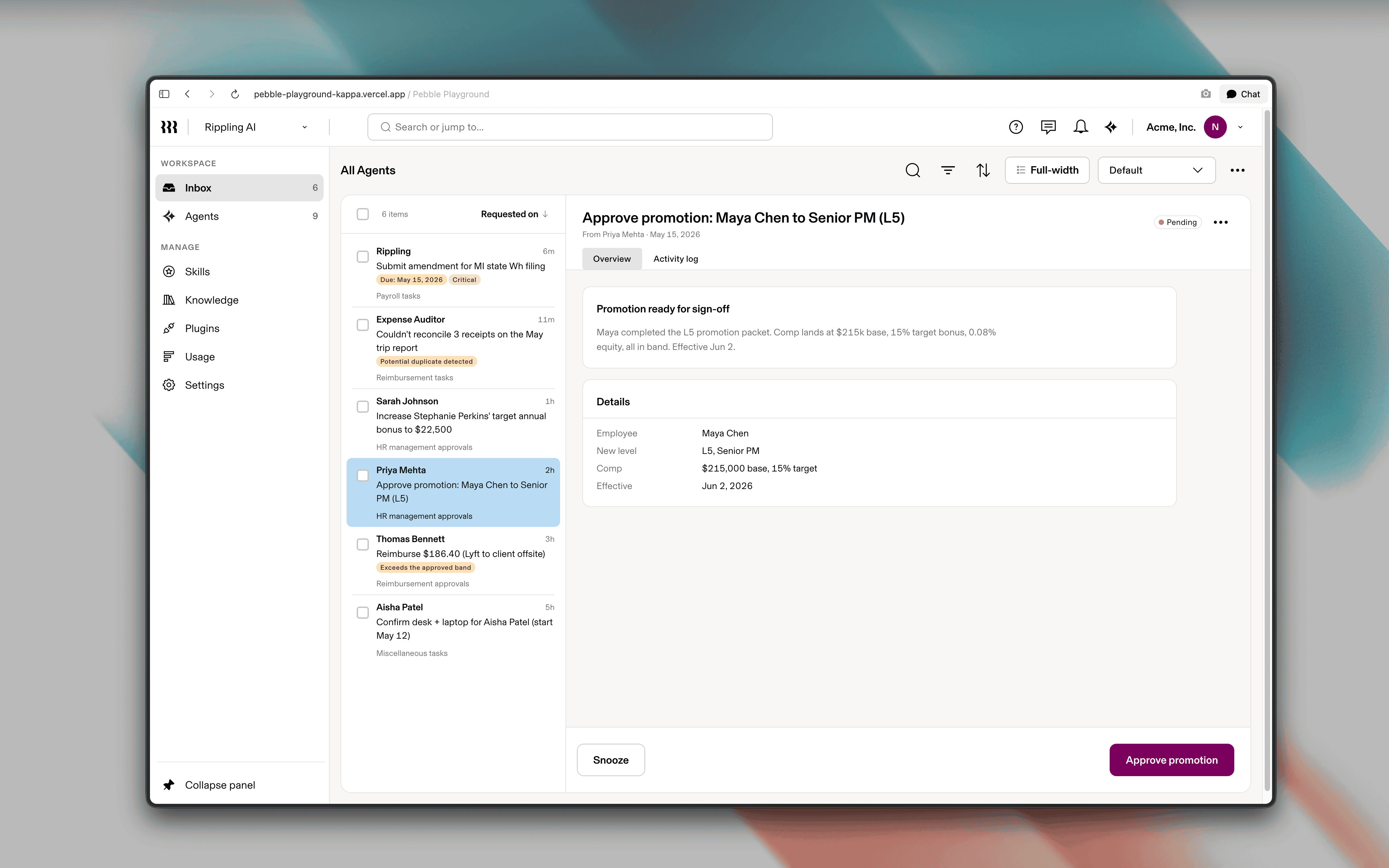Open Plugins in the Manage section
This screenshot has height=868, width=1389.
(239, 328)
